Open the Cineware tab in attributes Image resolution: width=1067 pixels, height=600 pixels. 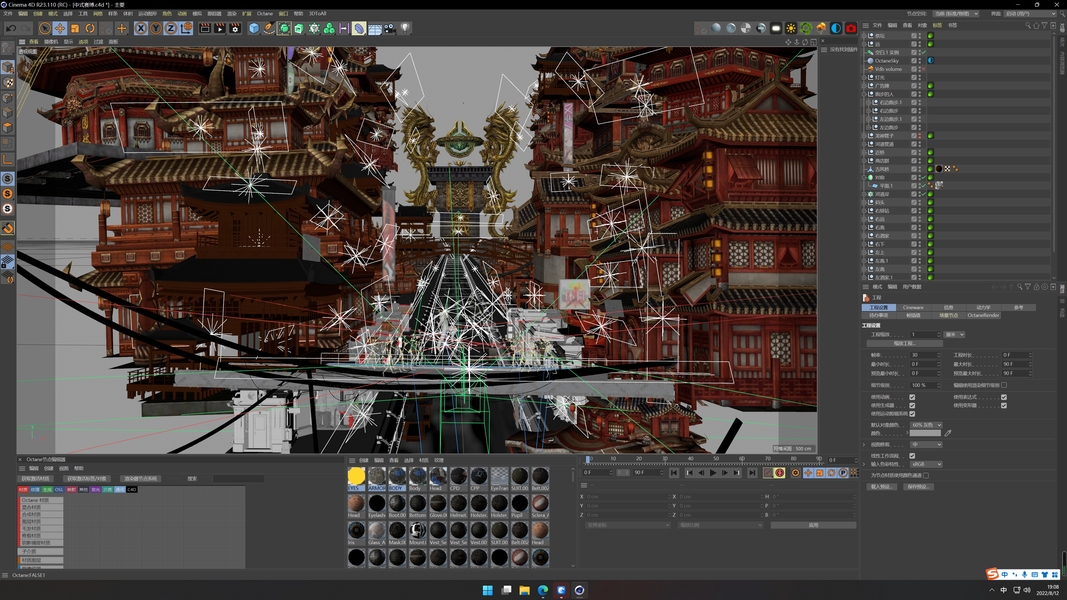[x=913, y=307]
